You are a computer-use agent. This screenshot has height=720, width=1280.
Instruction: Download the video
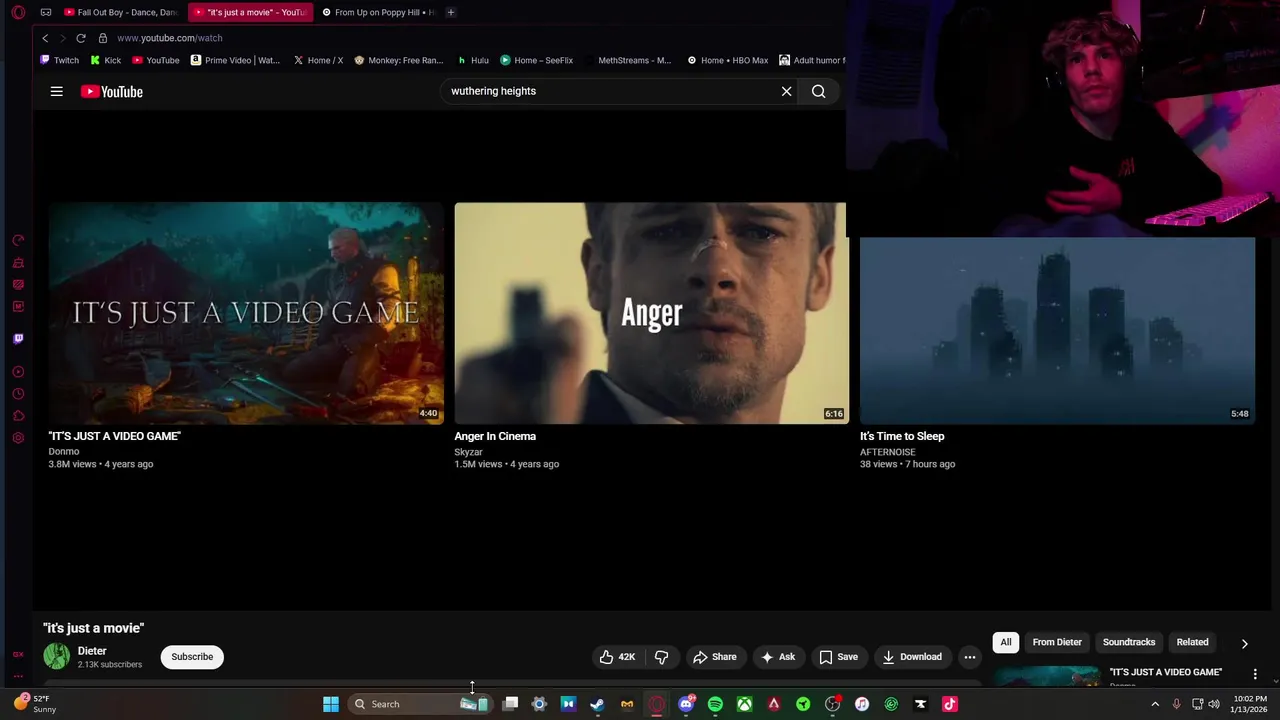tap(912, 657)
